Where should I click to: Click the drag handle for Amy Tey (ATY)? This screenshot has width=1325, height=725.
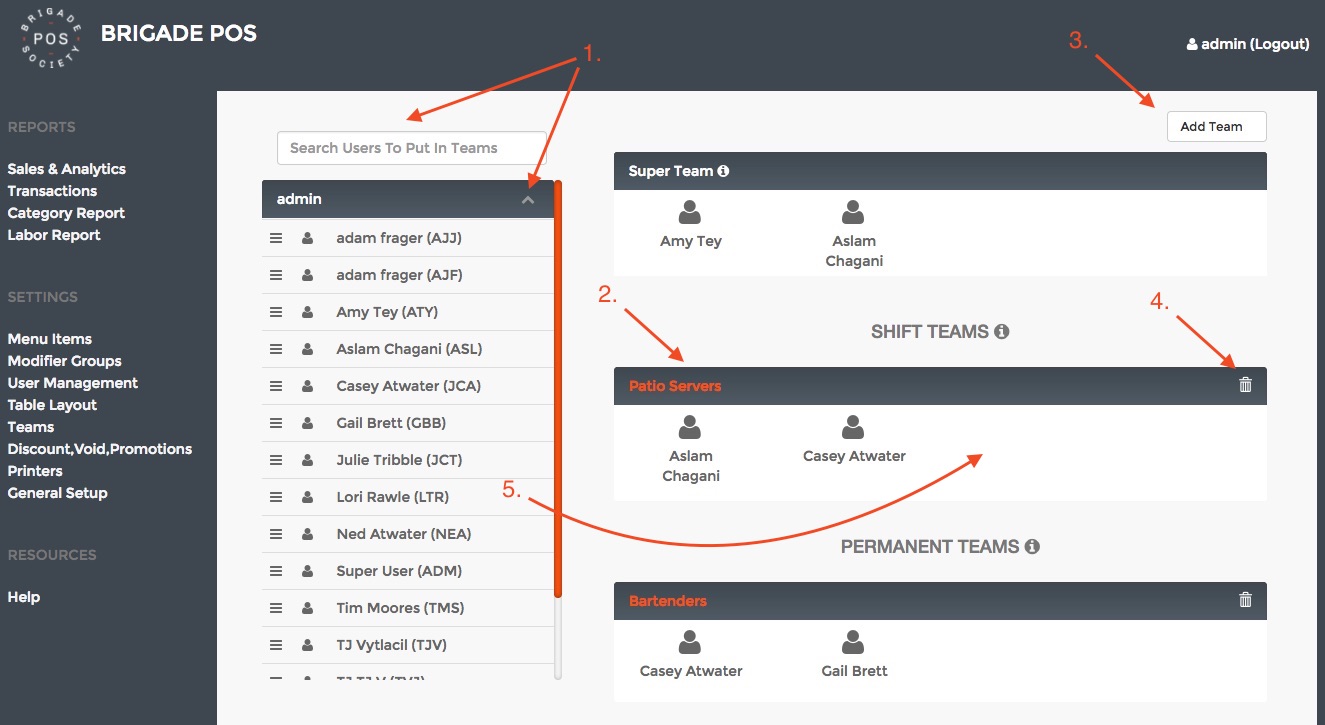(276, 312)
